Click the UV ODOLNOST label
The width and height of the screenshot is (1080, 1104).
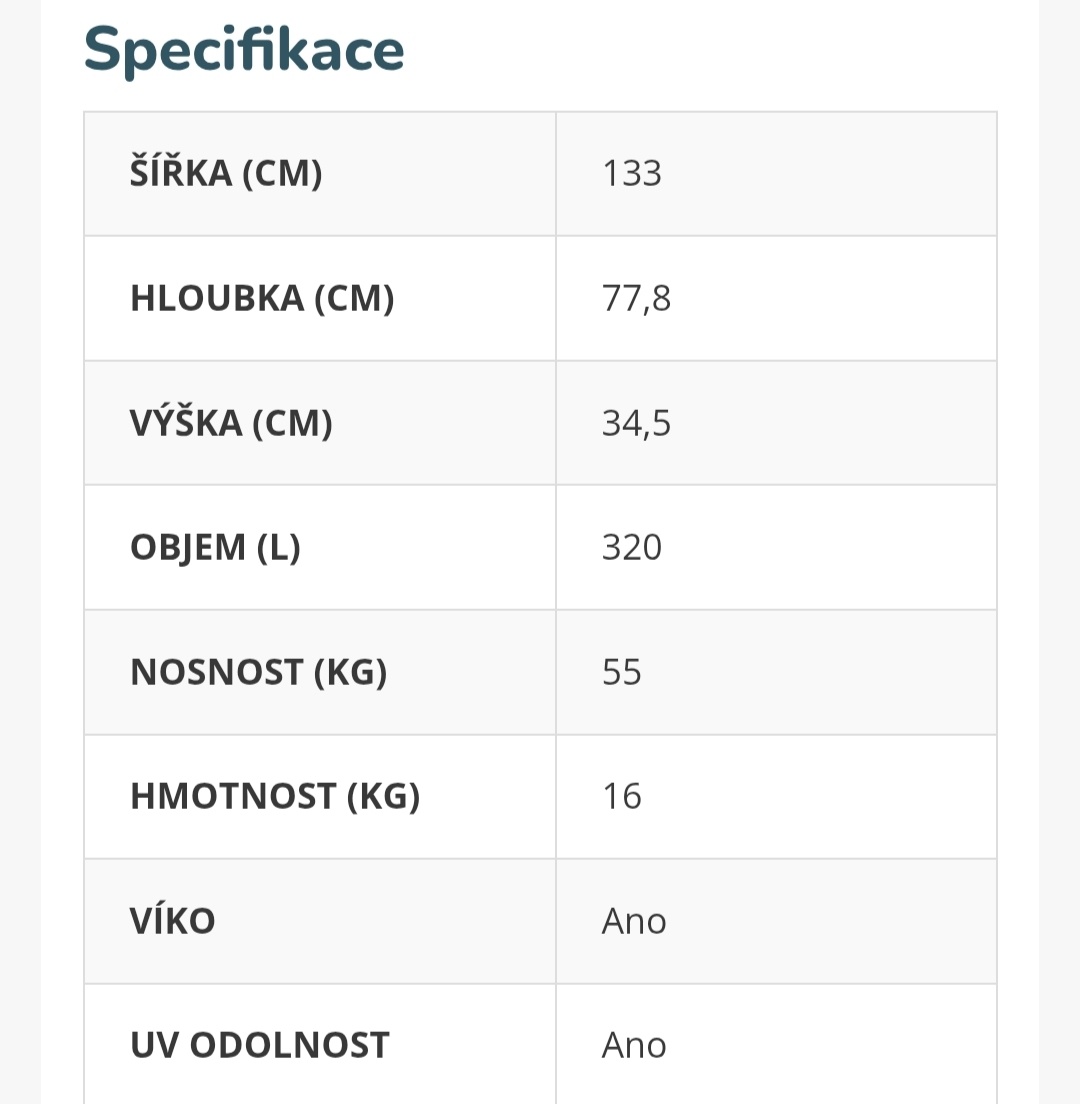(x=259, y=1045)
